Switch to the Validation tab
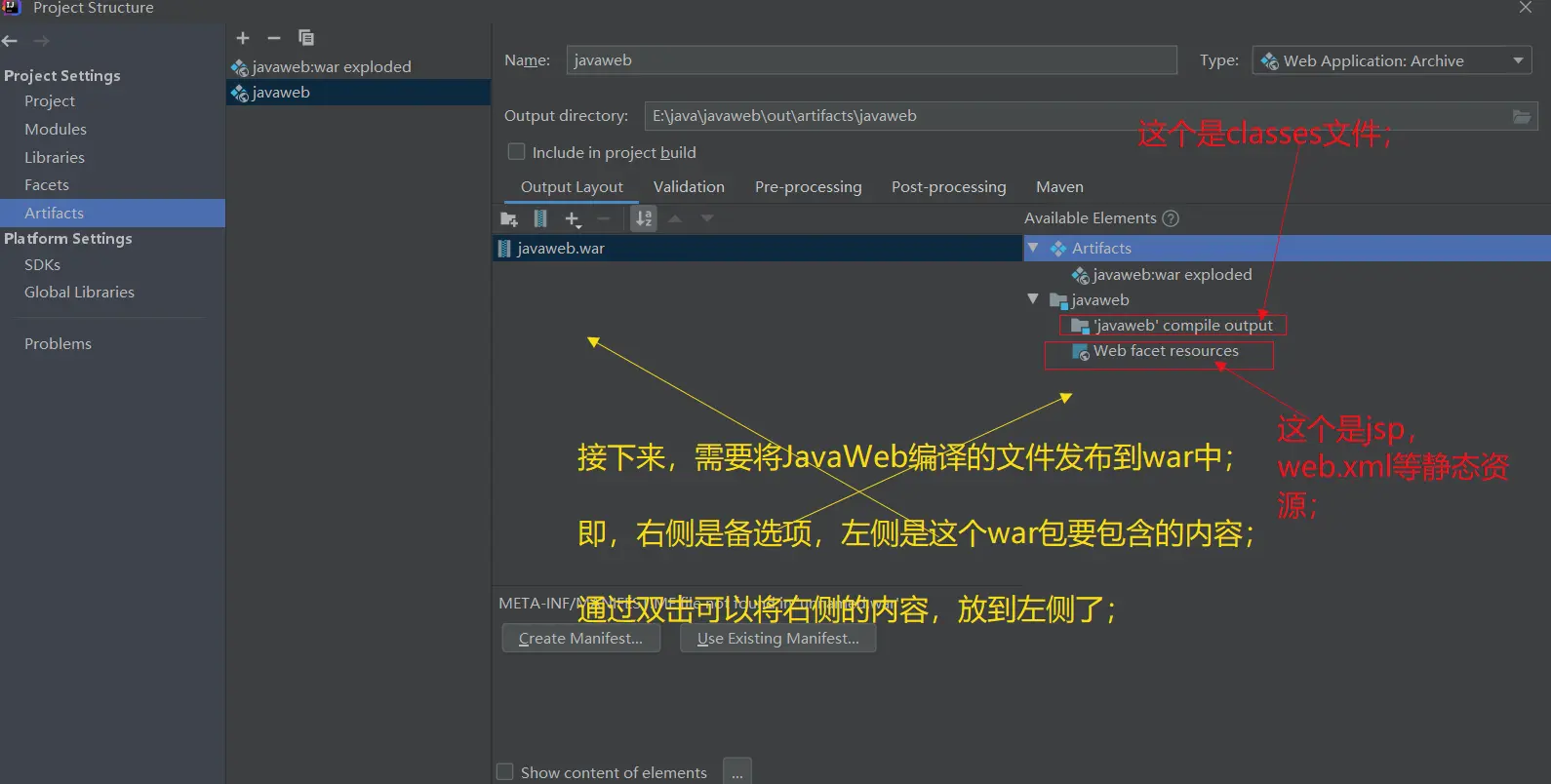Image resolution: width=1551 pixels, height=784 pixels. [689, 187]
